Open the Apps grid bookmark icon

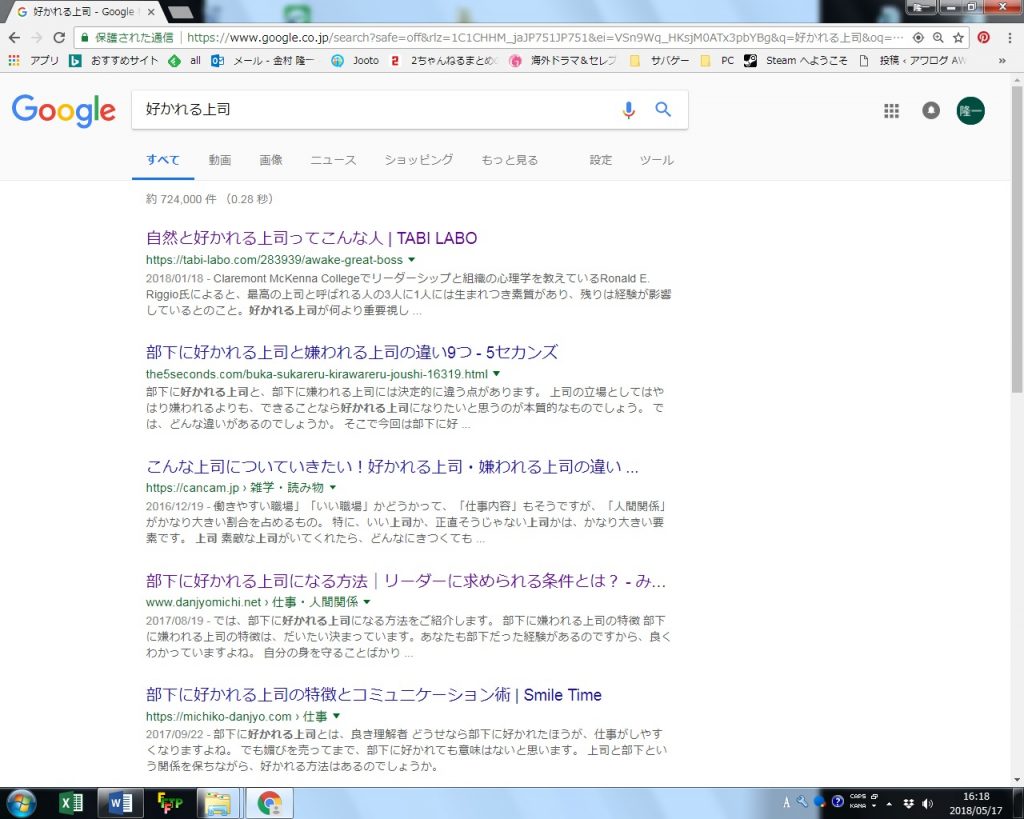[14, 61]
